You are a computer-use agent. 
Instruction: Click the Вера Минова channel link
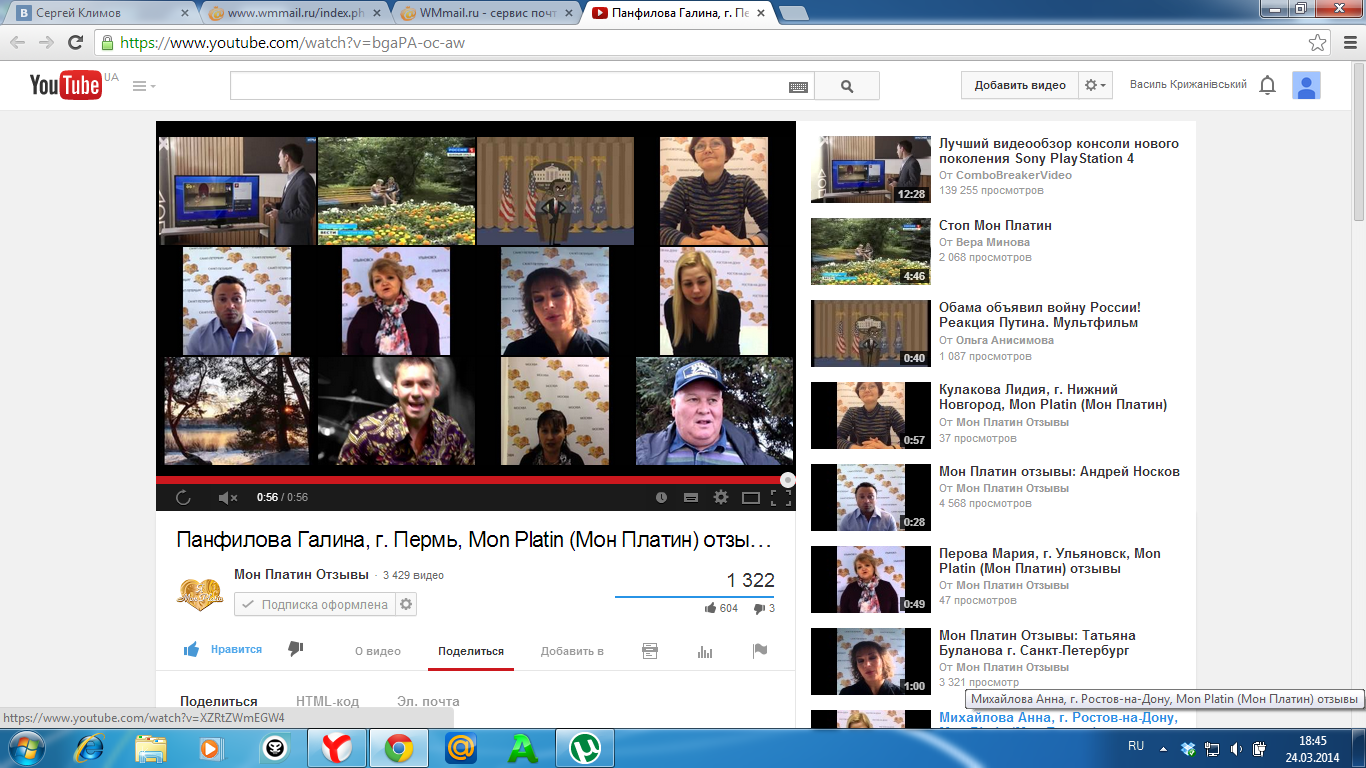click(x=992, y=242)
